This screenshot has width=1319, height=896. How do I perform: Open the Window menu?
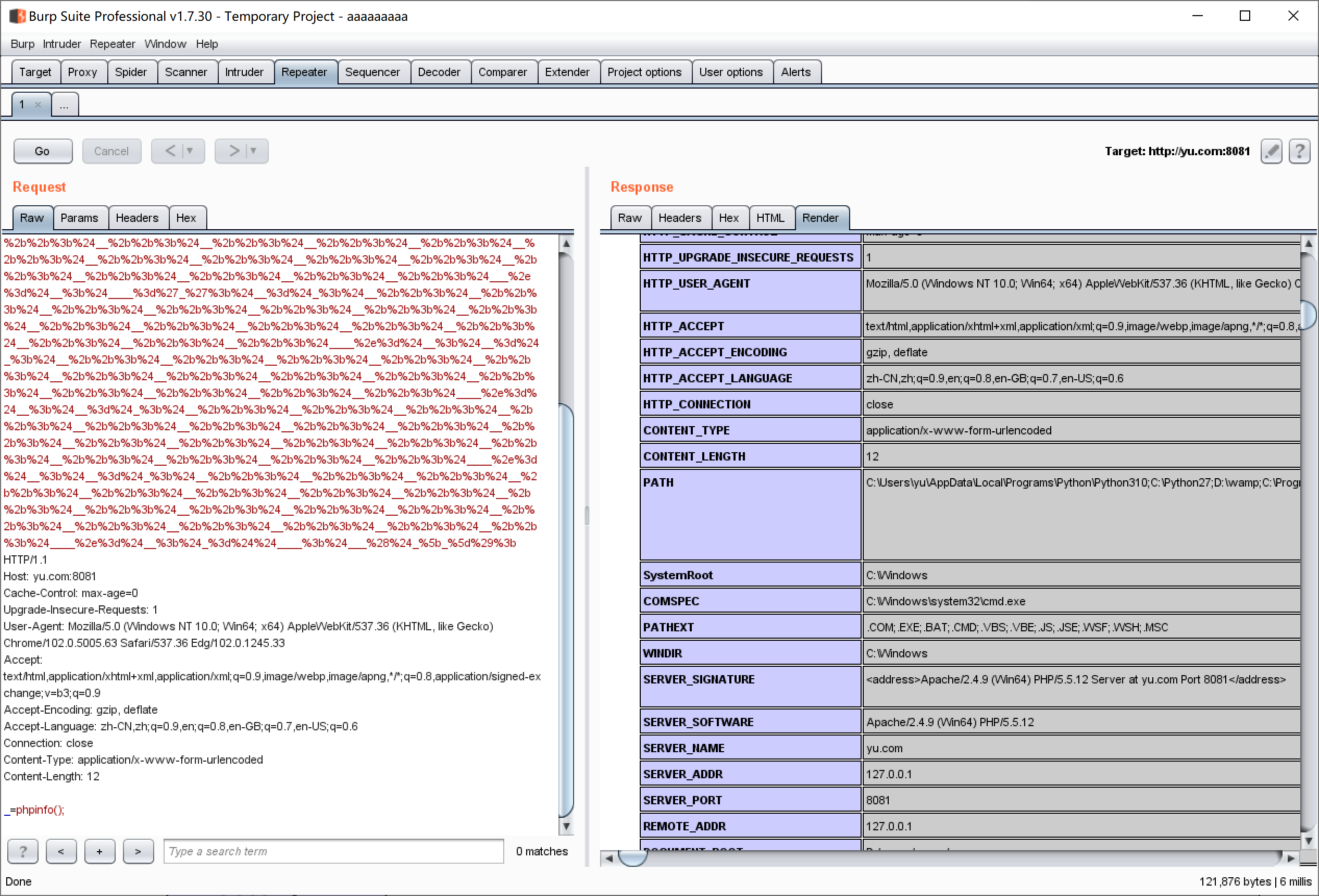tap(165, 44)
